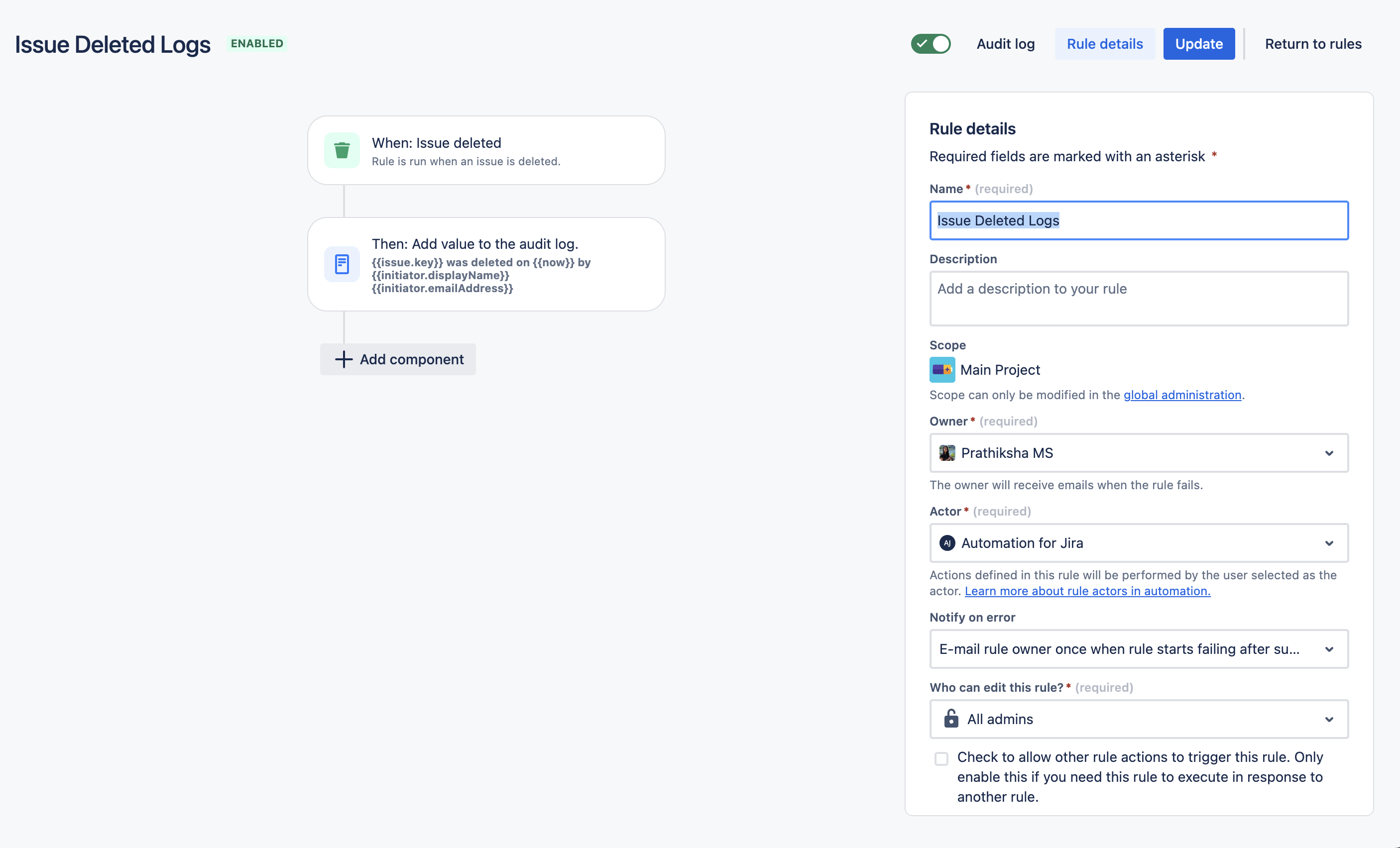Switch to Rule details tab
The height and width of the screenshot is (848, 1400).
click(x=1104, y=44)
